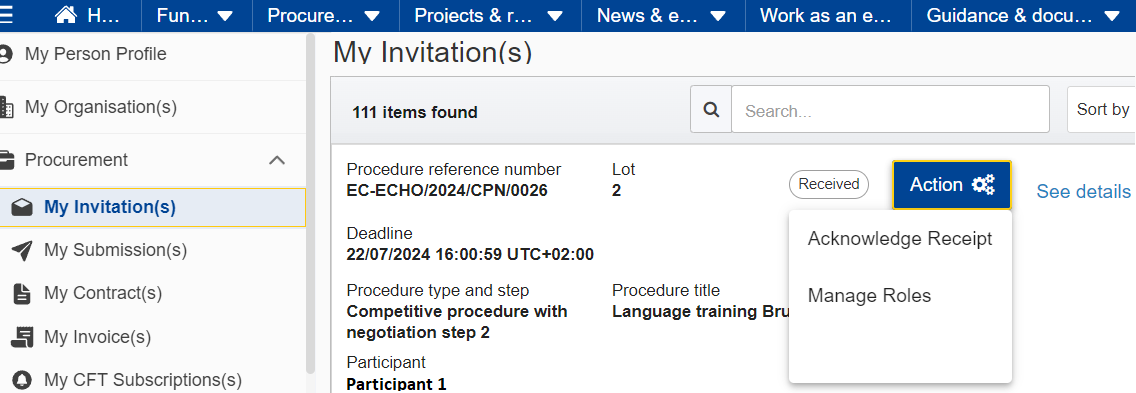Click the My CFT Subscriptions bell icon
The width and height of the screenshot is (1136, 393).
point(22,380)
